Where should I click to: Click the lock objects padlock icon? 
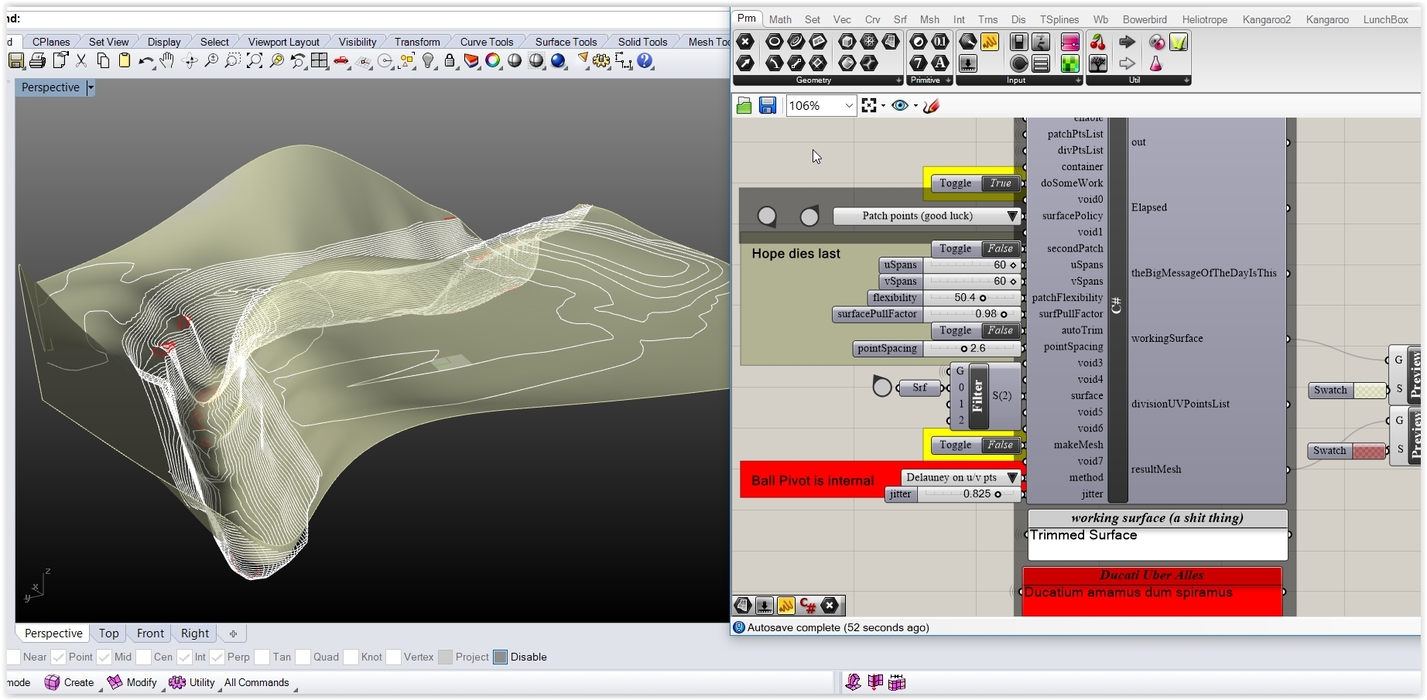pyautogui.click(x=449, y=61)
